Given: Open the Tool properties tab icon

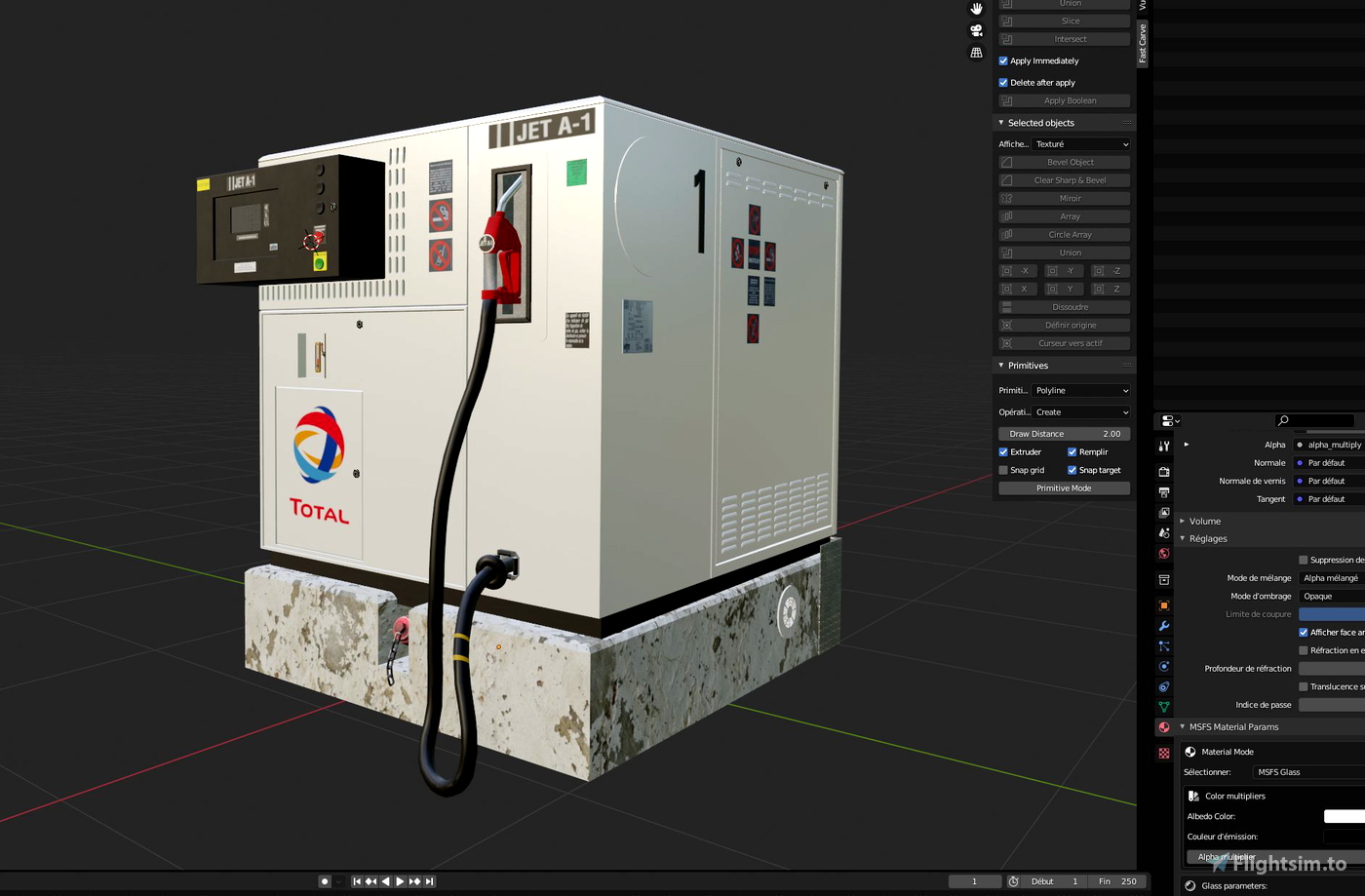Looking at the screenshot, I should 1164,446.
